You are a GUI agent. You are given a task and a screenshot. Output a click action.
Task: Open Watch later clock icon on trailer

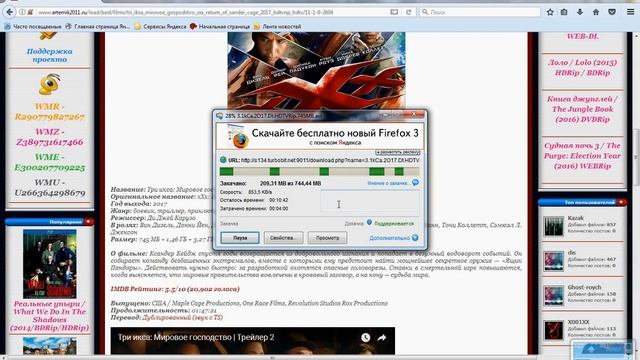pyautogui.click(x=365, y=338)
